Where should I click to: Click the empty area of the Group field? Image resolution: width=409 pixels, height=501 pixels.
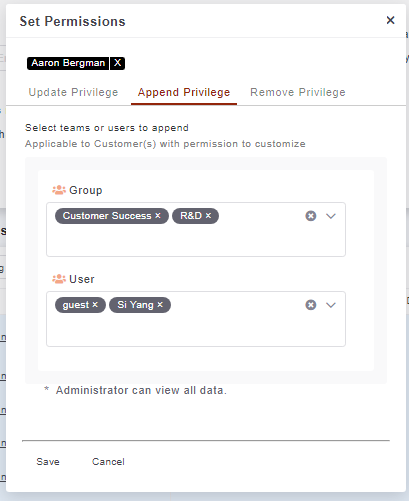point(196,241)
